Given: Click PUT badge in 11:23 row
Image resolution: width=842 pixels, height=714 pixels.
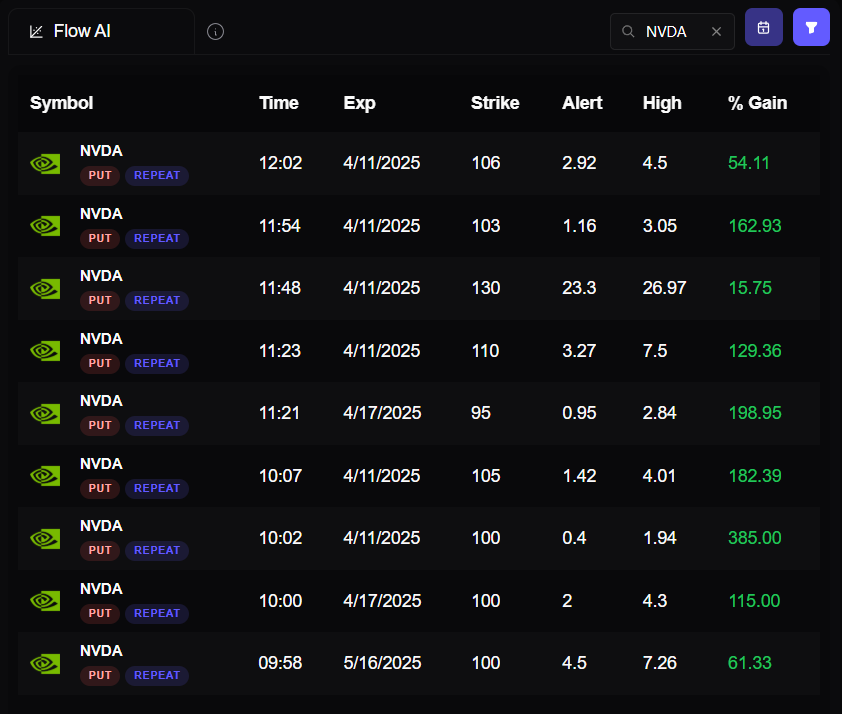Looking at the screenshot, I should tap(100, 363).
